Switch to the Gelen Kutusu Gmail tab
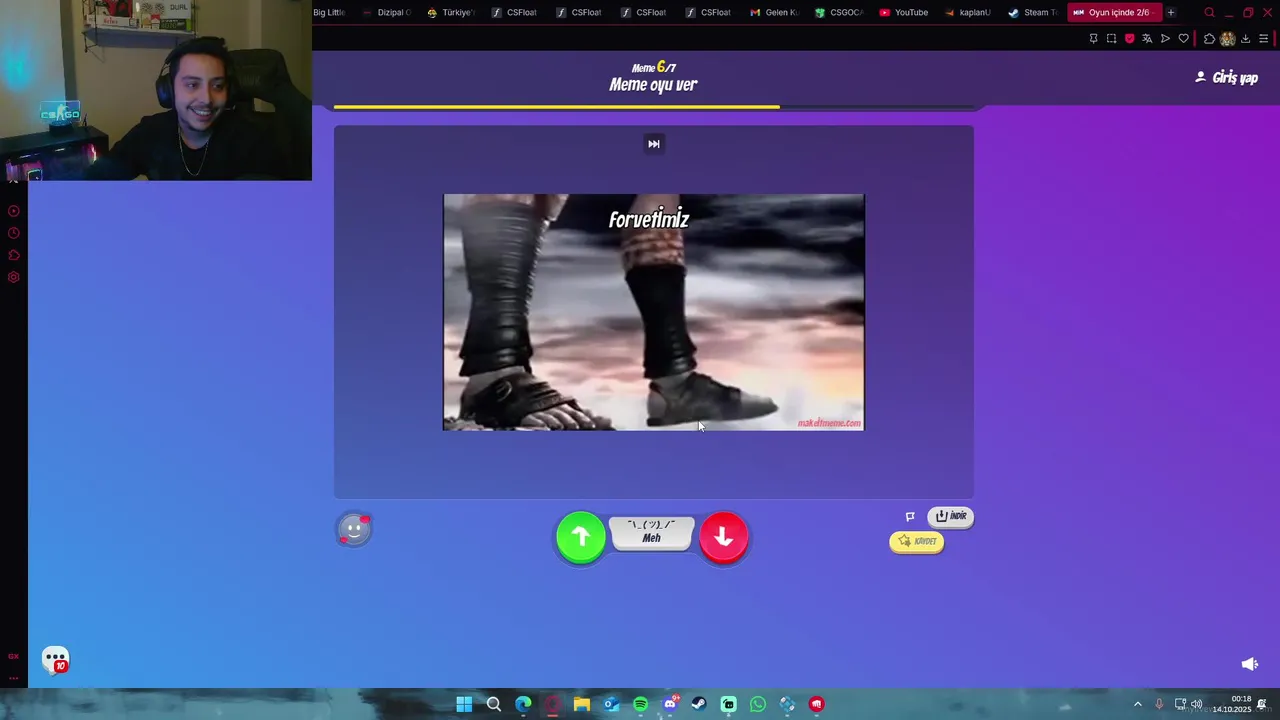 (x=775, y=13)
